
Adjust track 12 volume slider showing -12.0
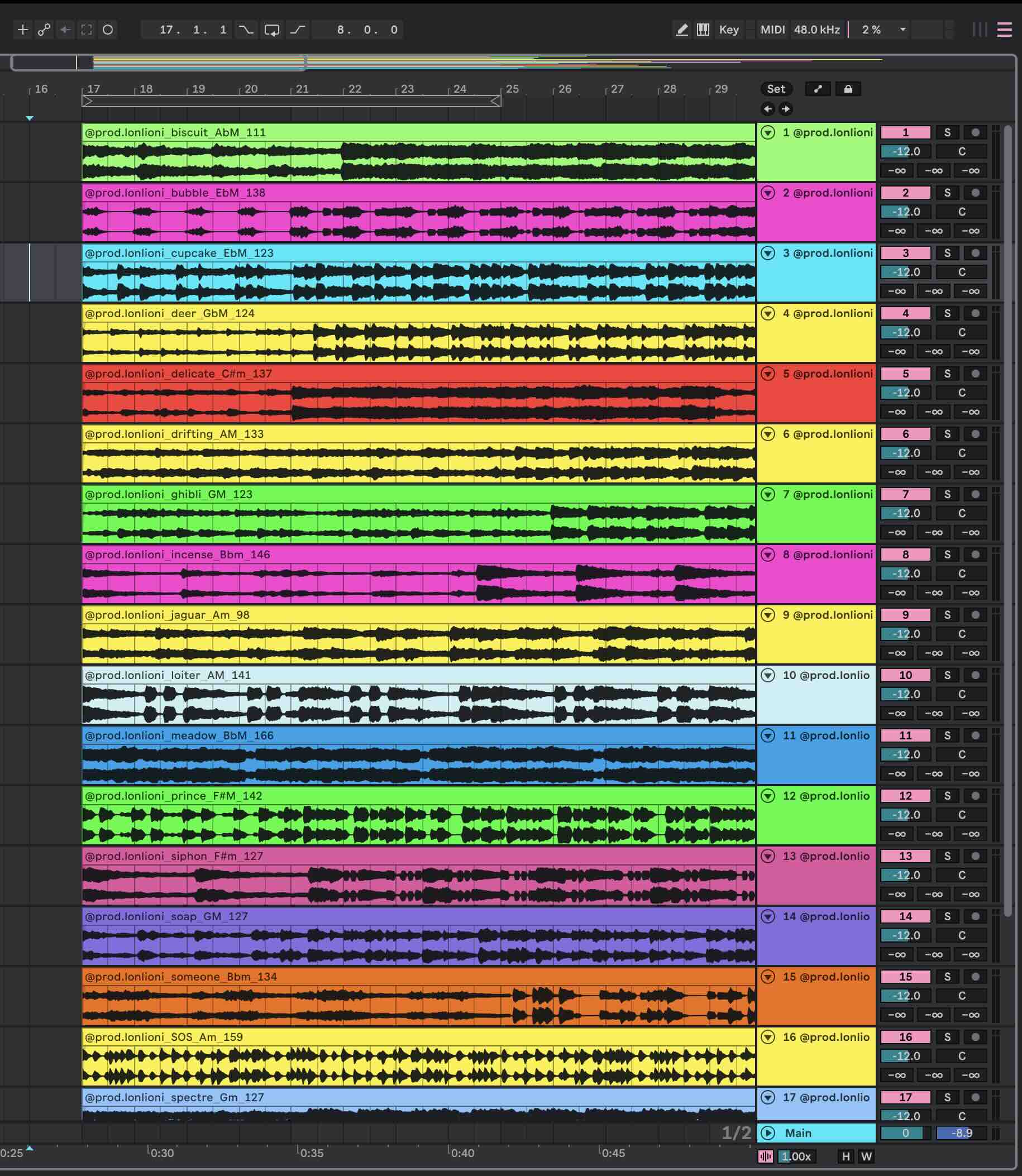pyautogui.click(x=905, y=814)
